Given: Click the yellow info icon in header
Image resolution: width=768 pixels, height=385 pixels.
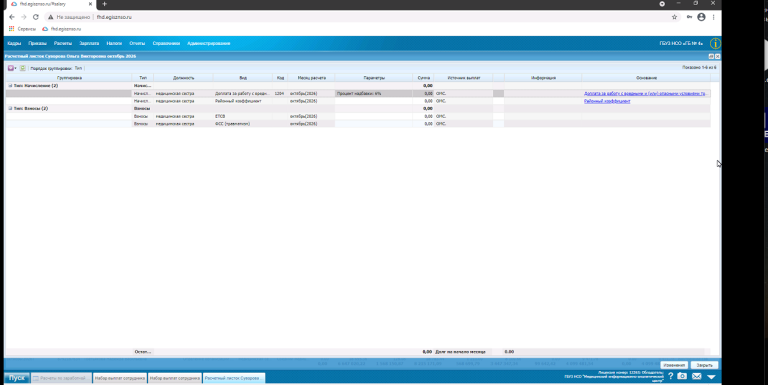Looking at the screenshot, I should click(x=715, y=44).
